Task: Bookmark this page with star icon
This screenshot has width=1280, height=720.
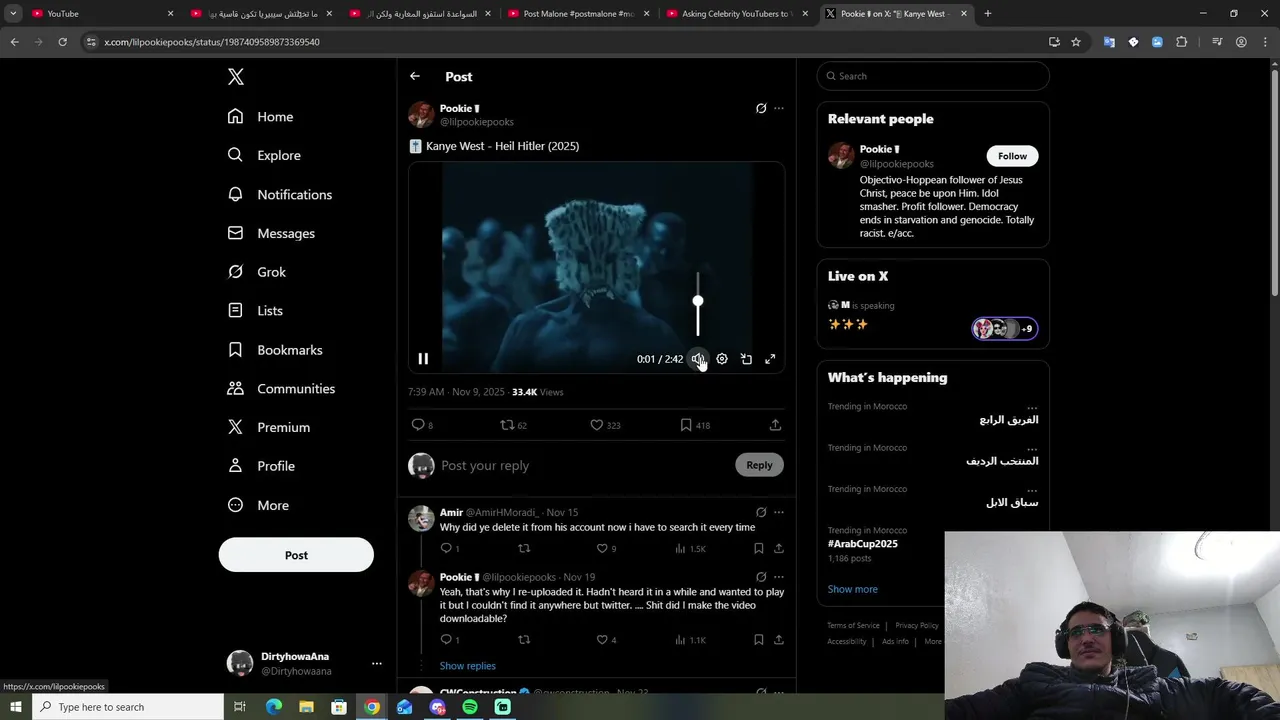Action: pyautogui.click(x=1076, y=42)
